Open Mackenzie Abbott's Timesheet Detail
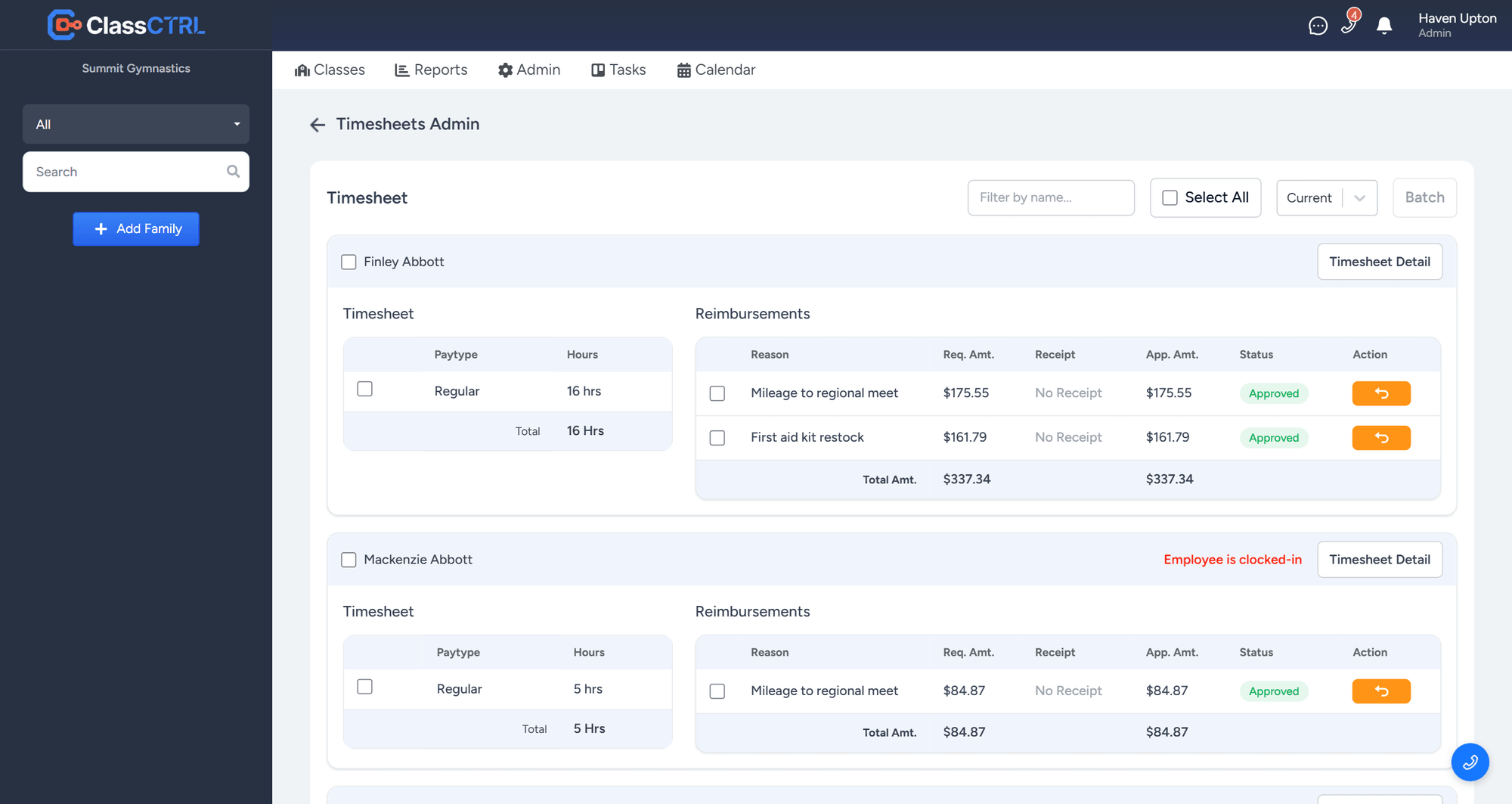The height and width of the screenshot is (804, 1512). pyautogui.click(x=1380, y=560)
